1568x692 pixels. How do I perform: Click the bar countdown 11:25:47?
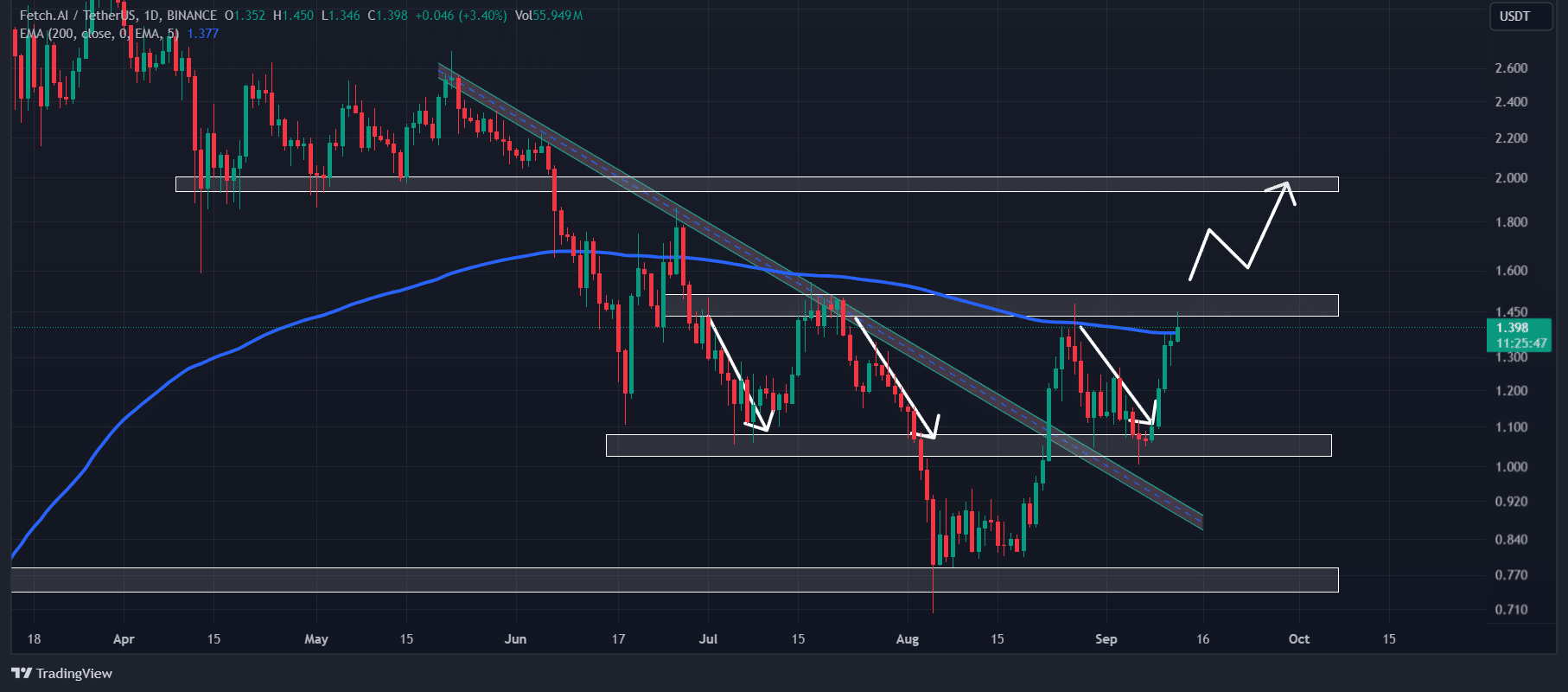(1521, 343)
